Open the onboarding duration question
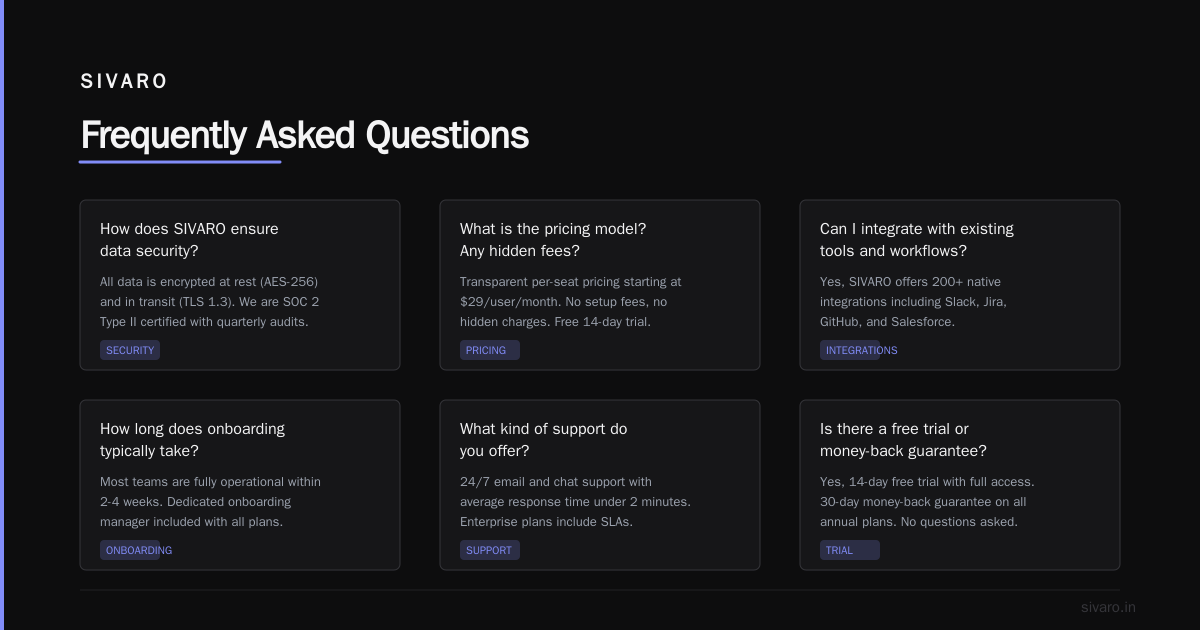This screenshot has width=1200, height=630. pyautogui.click(x=192, y=440)
